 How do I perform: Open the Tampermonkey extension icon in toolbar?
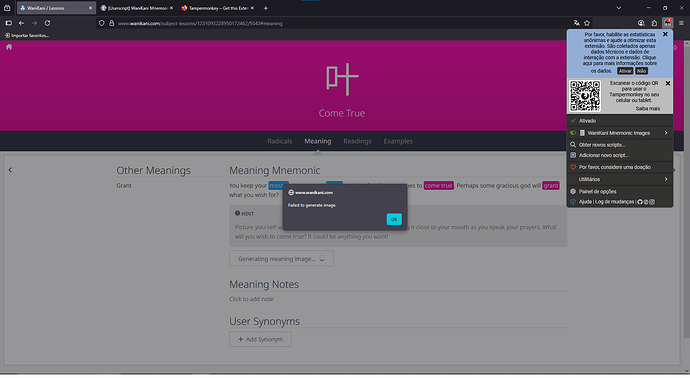point(668,23)
